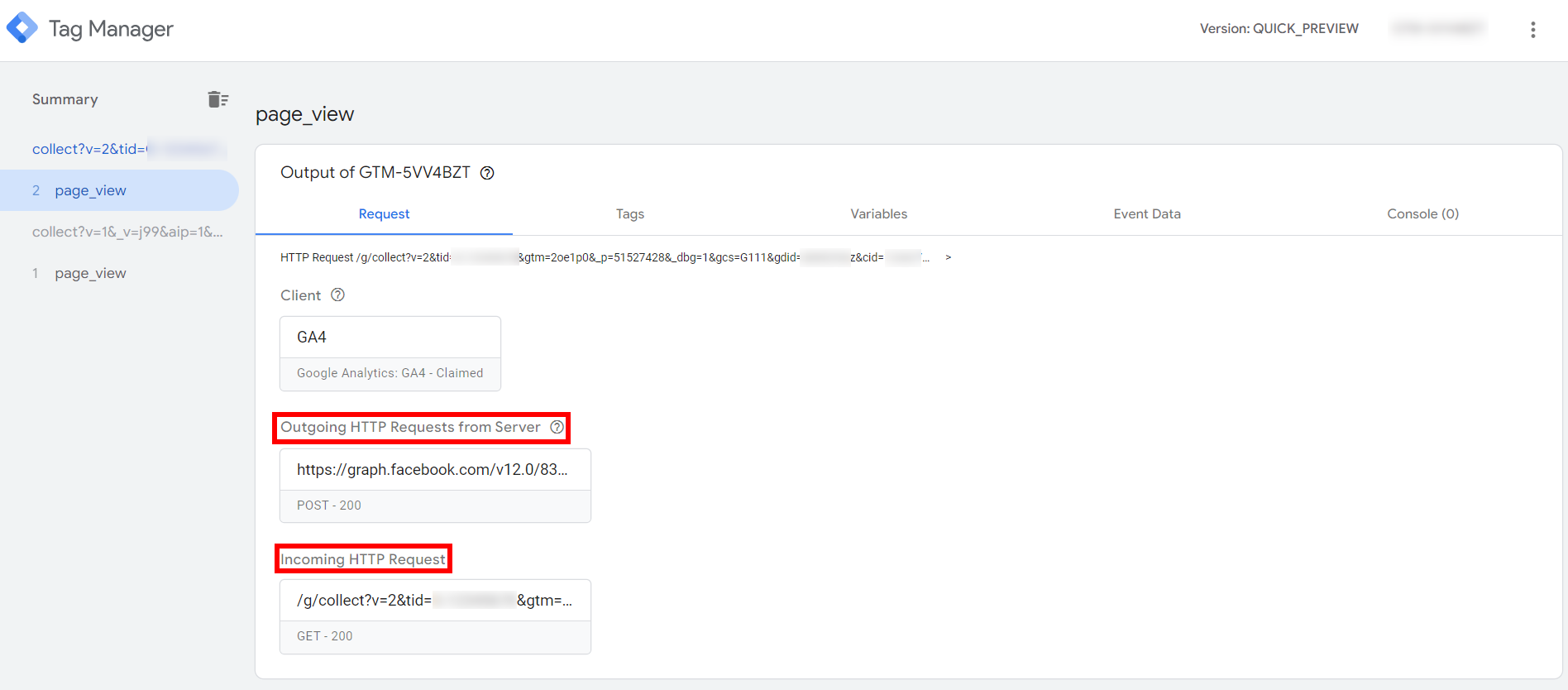Select the Event Data tab
Image resolution: width=1568 pixels, height=690 pixels.
[1146, 214]
